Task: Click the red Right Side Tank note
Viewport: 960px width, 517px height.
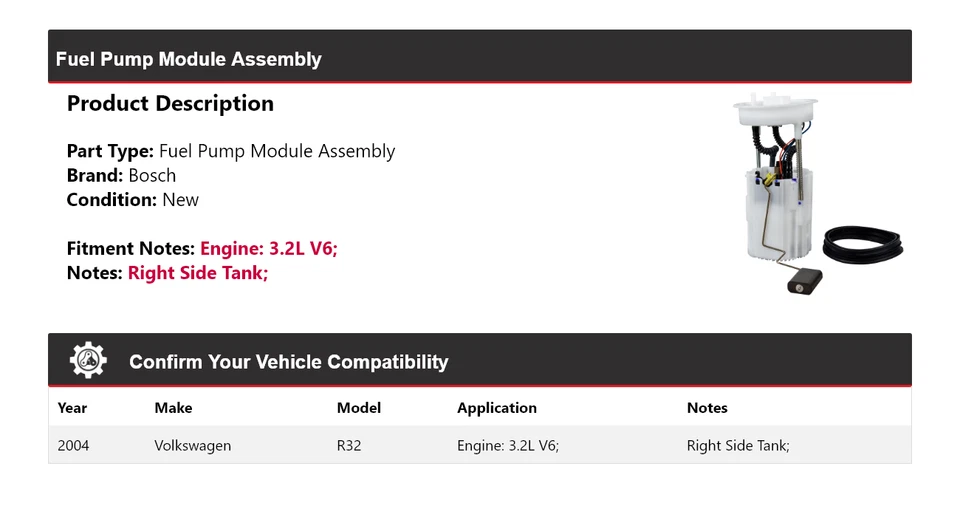Action: pyautogui.click(x=198, y=272)
